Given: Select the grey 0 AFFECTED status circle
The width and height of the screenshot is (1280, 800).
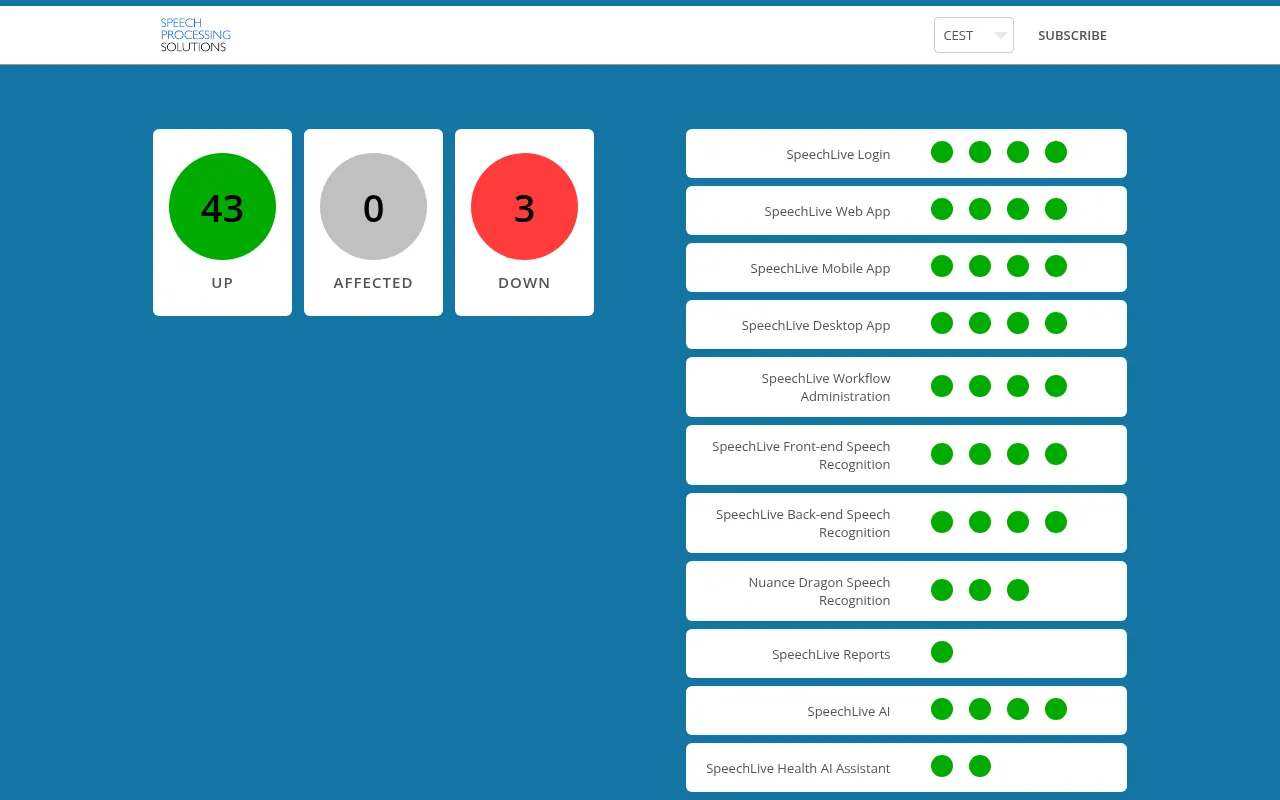Looking at the screenshot, I should [x=373, y=207].
